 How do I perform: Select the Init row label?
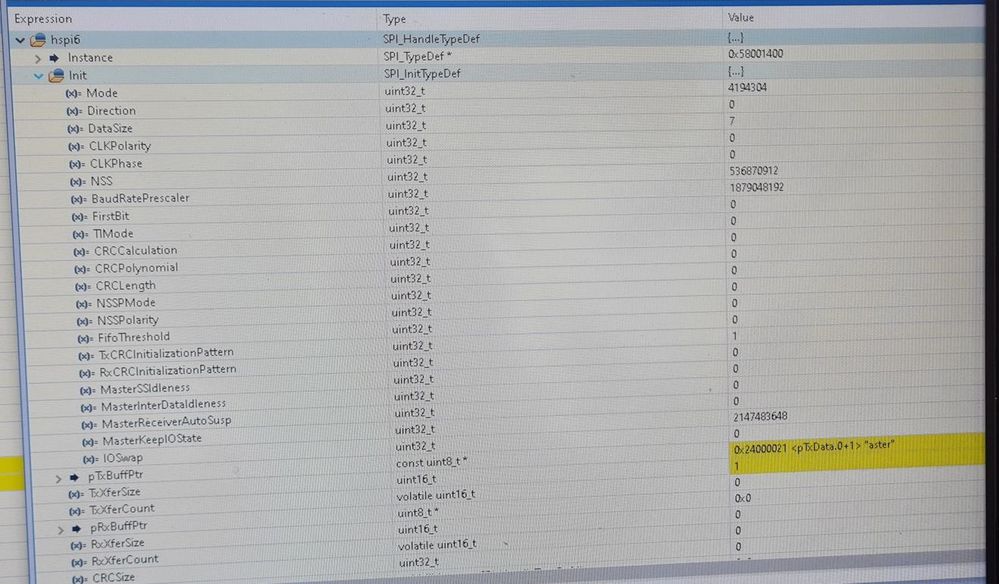point(78,76)
